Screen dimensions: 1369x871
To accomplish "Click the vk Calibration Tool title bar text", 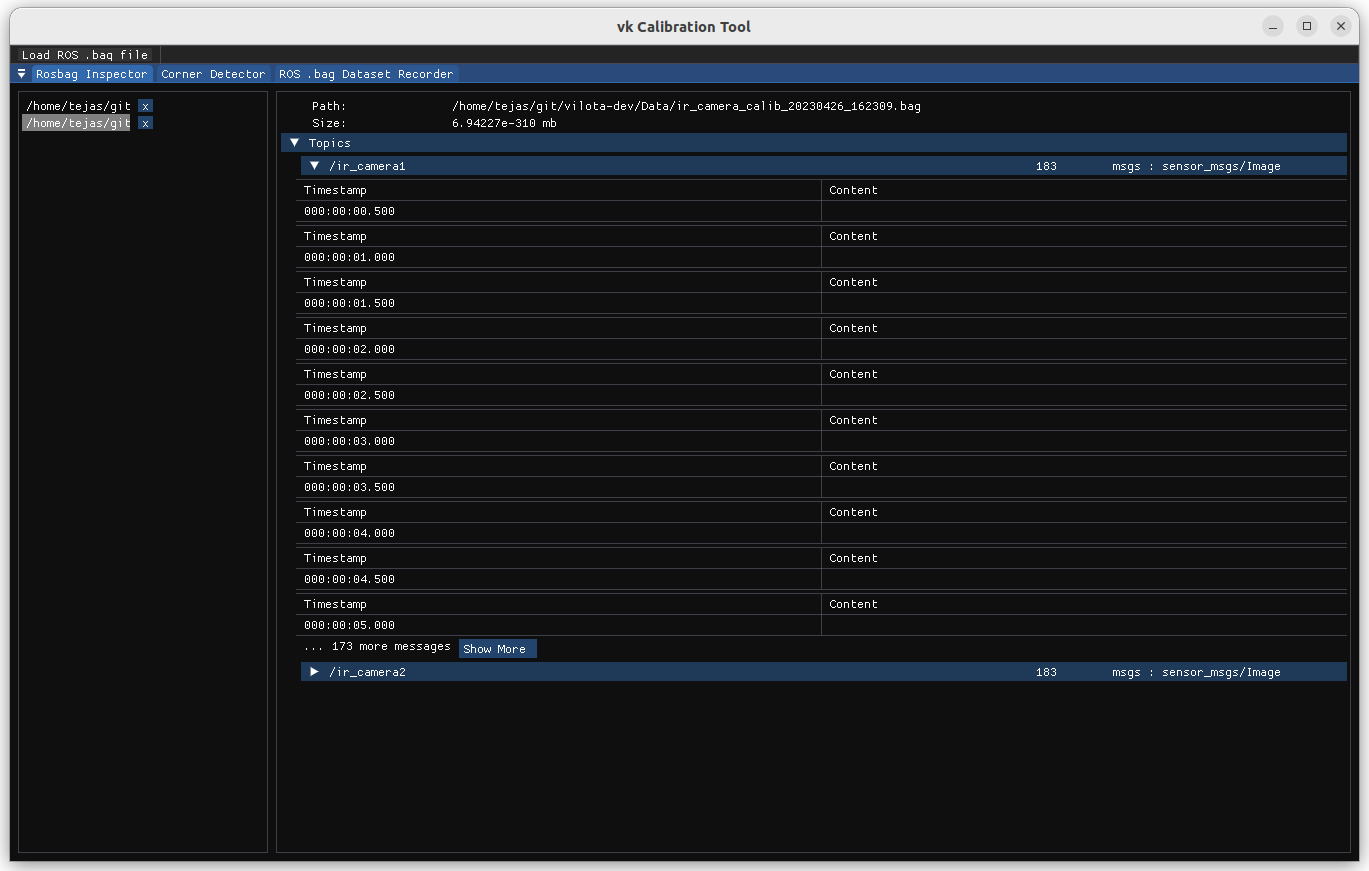I will click(684, 27).
